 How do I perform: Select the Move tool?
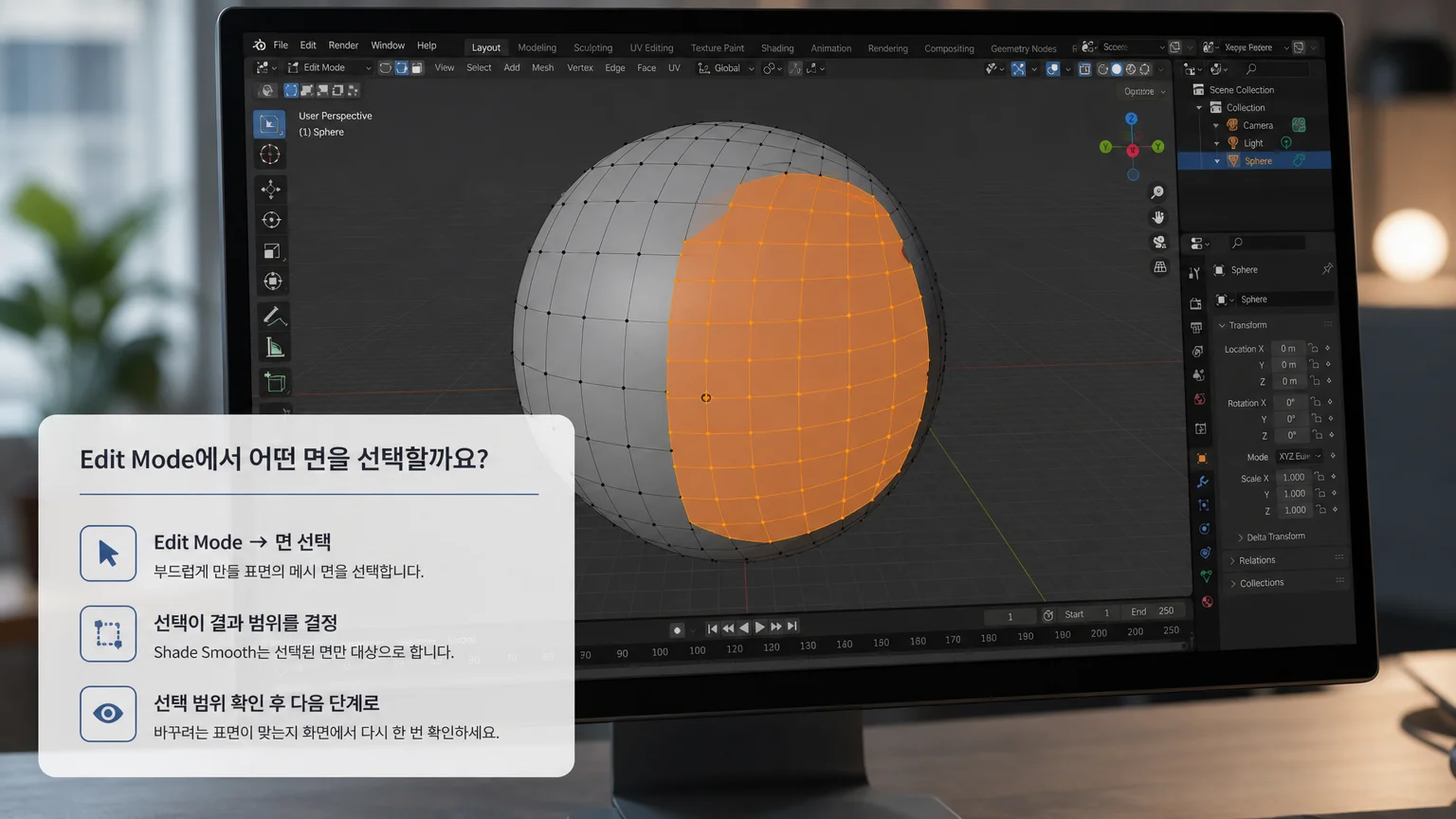(271, 189)
